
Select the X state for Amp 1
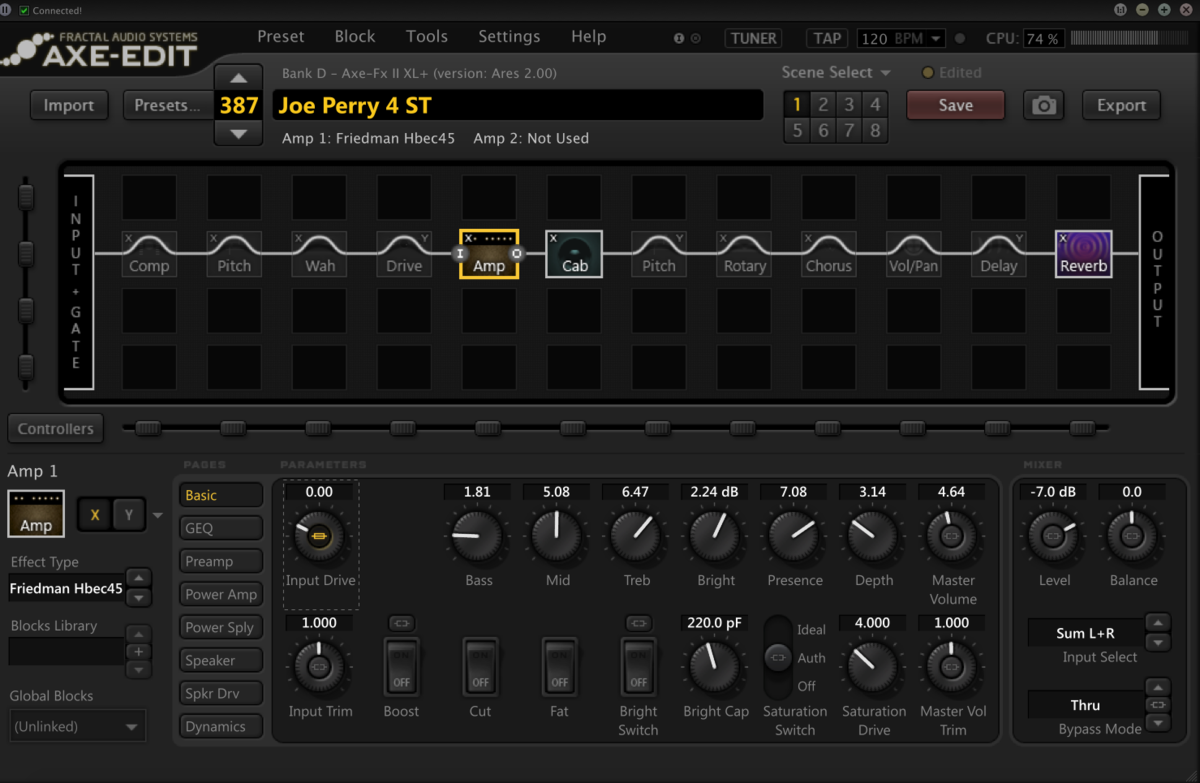[x=96, y=514]
